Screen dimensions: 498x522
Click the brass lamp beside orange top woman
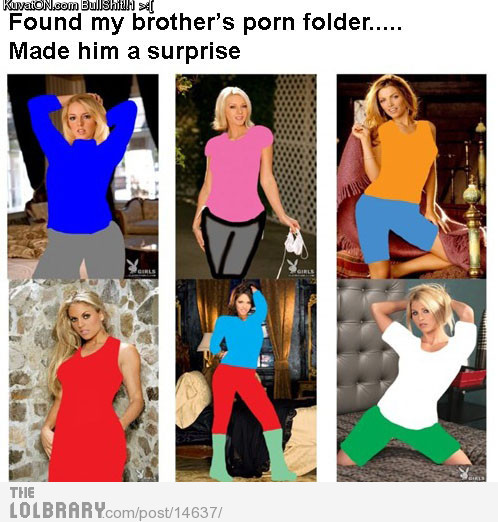[x=473, y=225]
